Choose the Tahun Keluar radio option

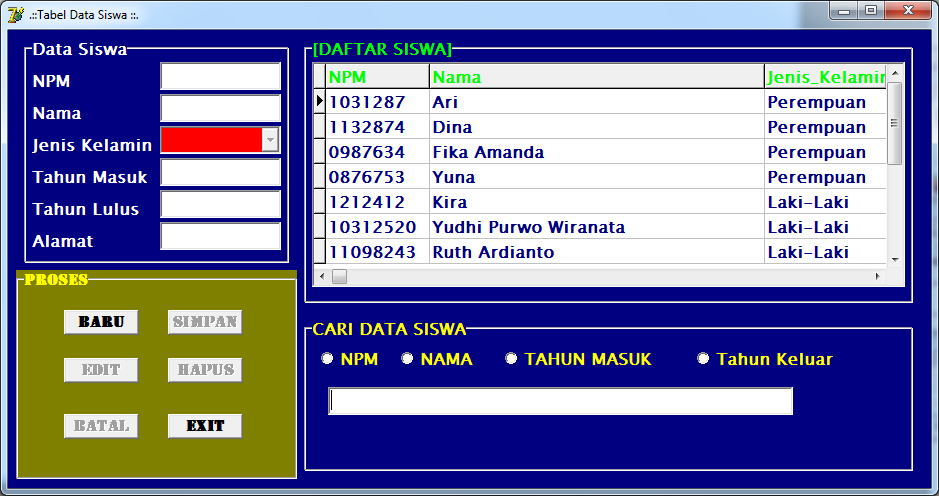tap(703, 358)
